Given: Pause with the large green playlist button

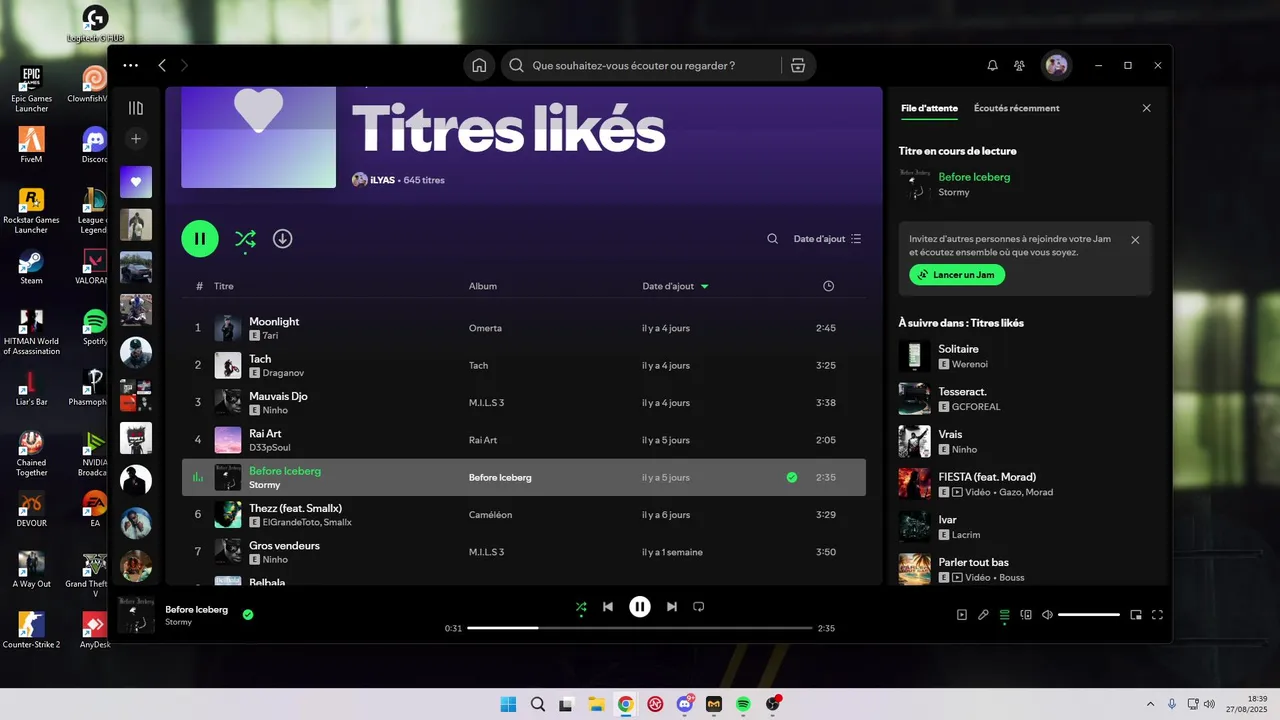Looking at the screenshot, I should 200,239.
